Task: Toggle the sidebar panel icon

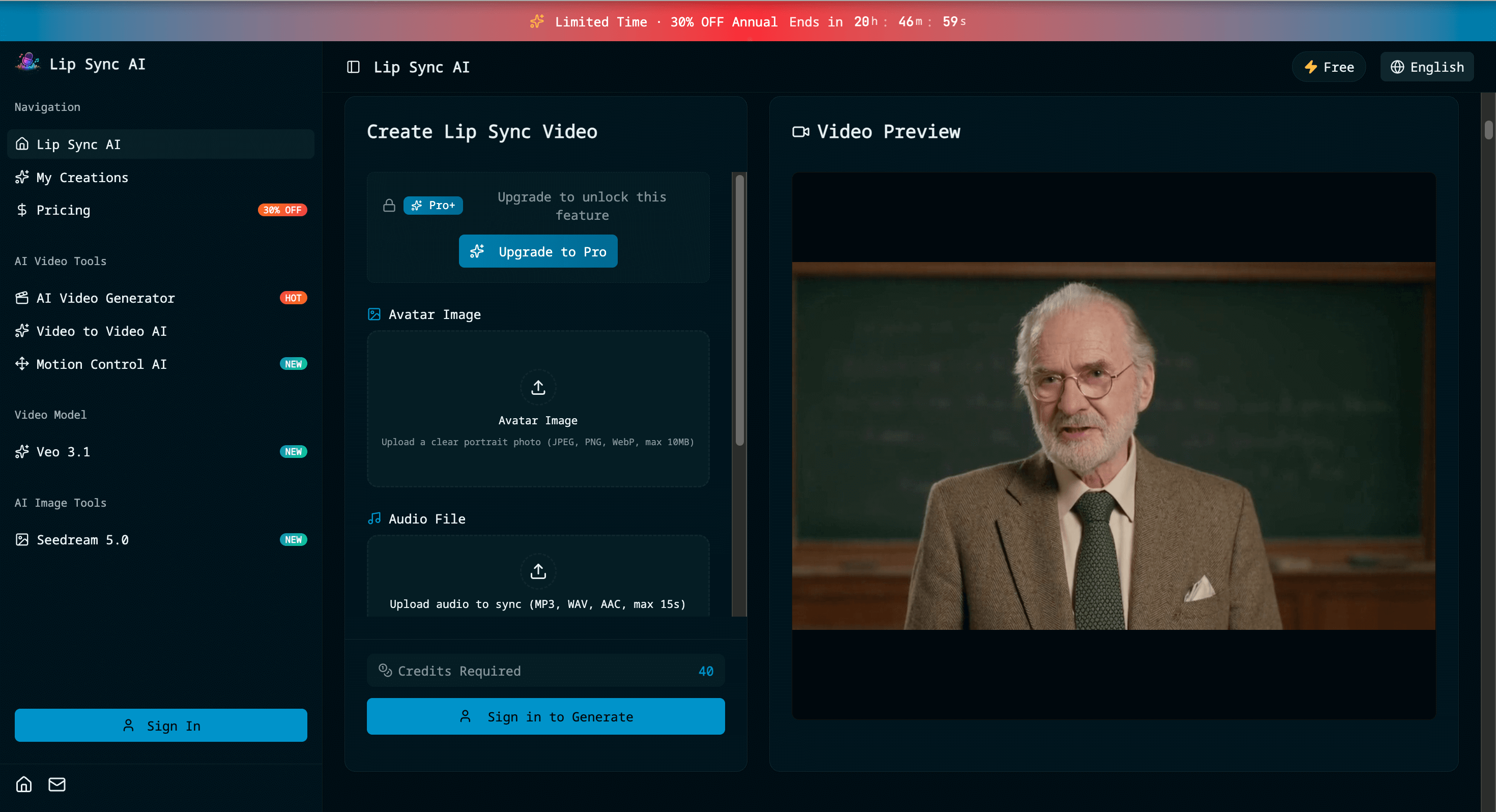Action: click(353, 67)
